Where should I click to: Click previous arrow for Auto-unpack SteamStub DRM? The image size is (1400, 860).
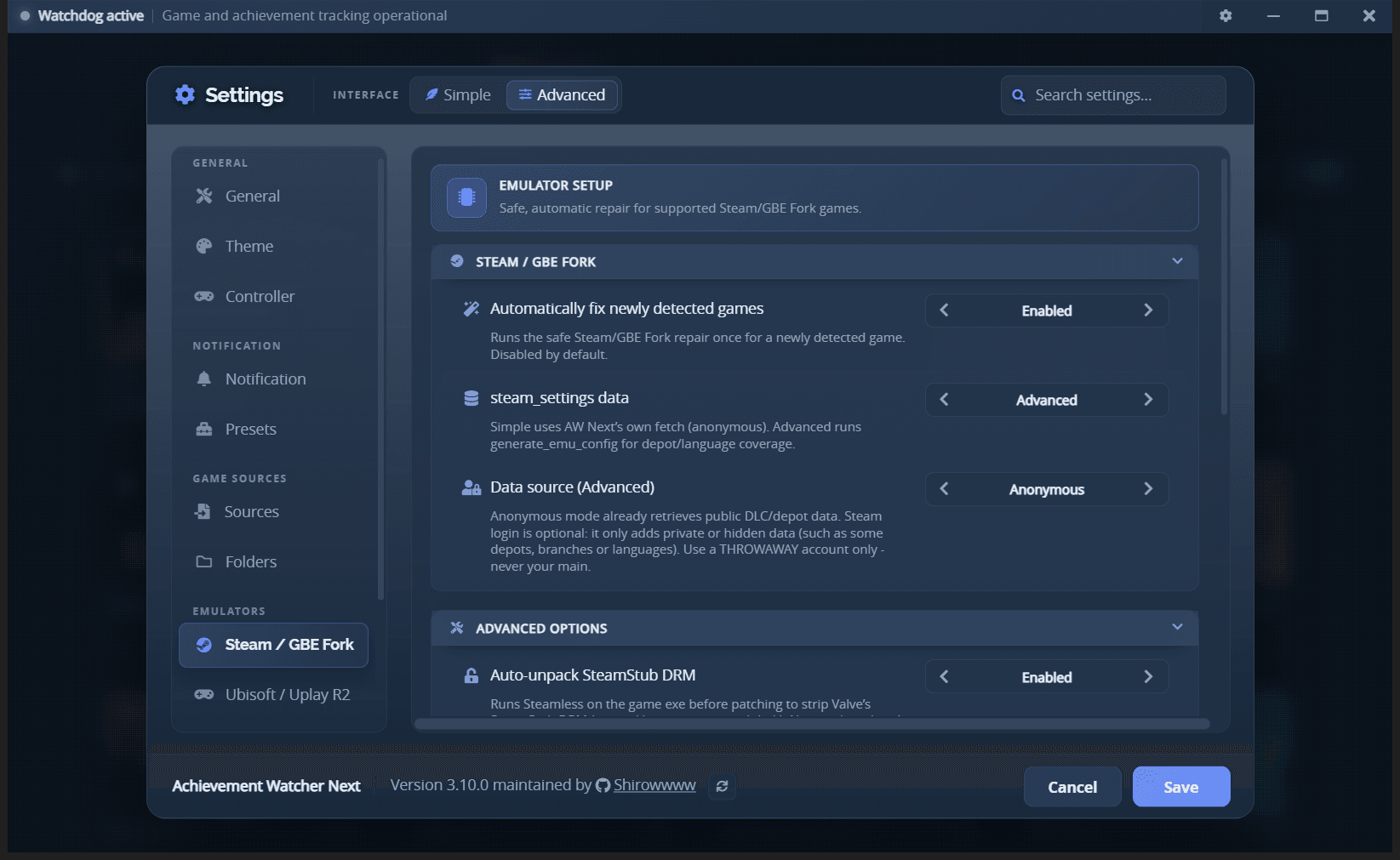point(944,677)
